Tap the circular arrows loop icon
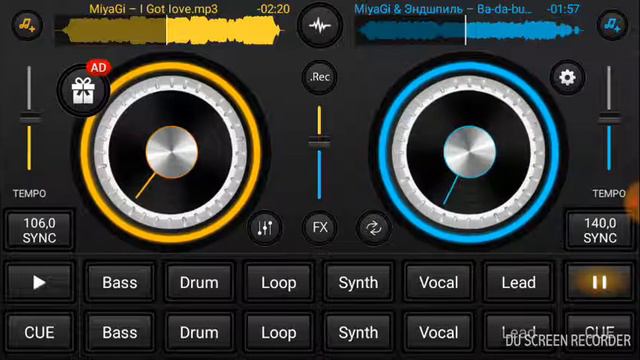This screenshot has height=360, width=640. point(374,228)
